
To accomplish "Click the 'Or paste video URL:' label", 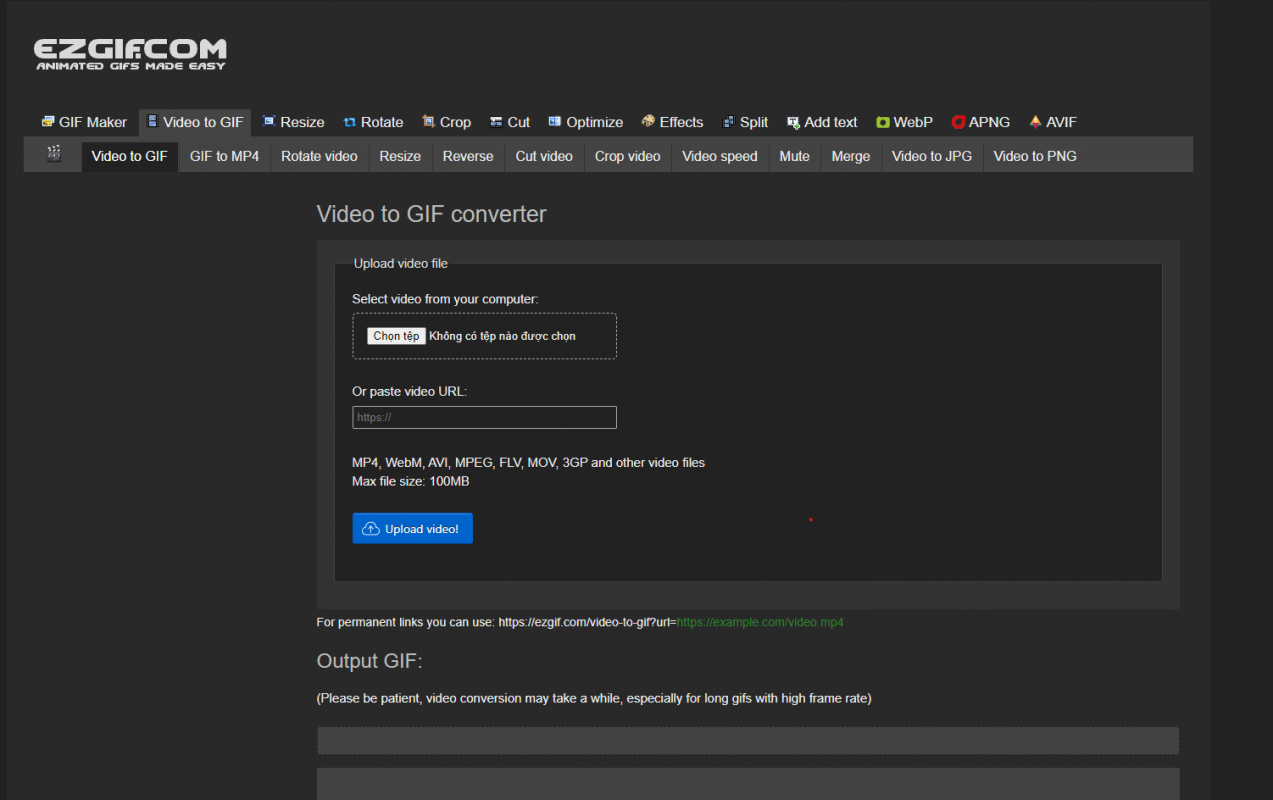I will click(x=409, y=391).
